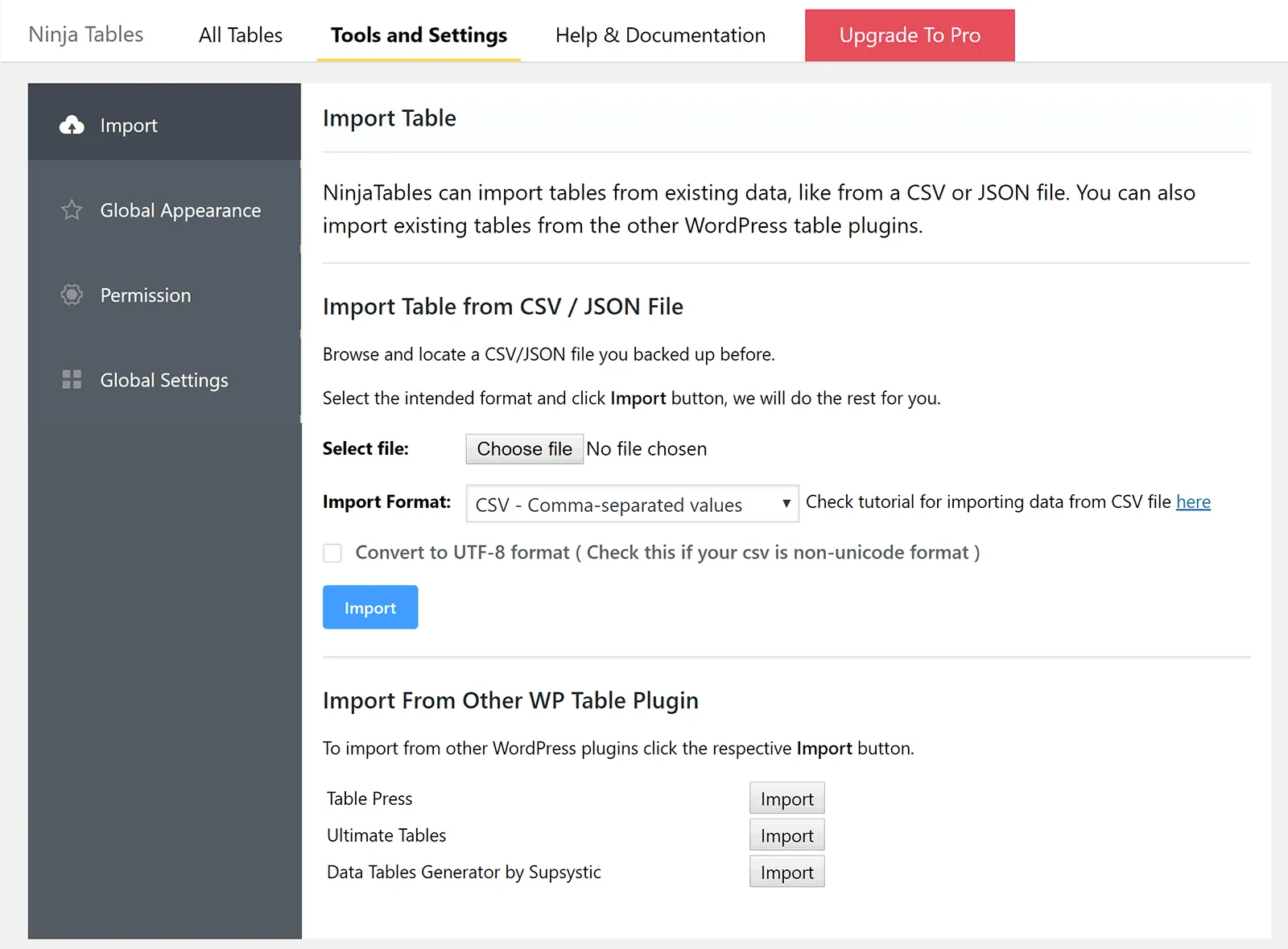Import tables from Table Press
Screen dimensions: 1288x949
[x=786, y=798]
